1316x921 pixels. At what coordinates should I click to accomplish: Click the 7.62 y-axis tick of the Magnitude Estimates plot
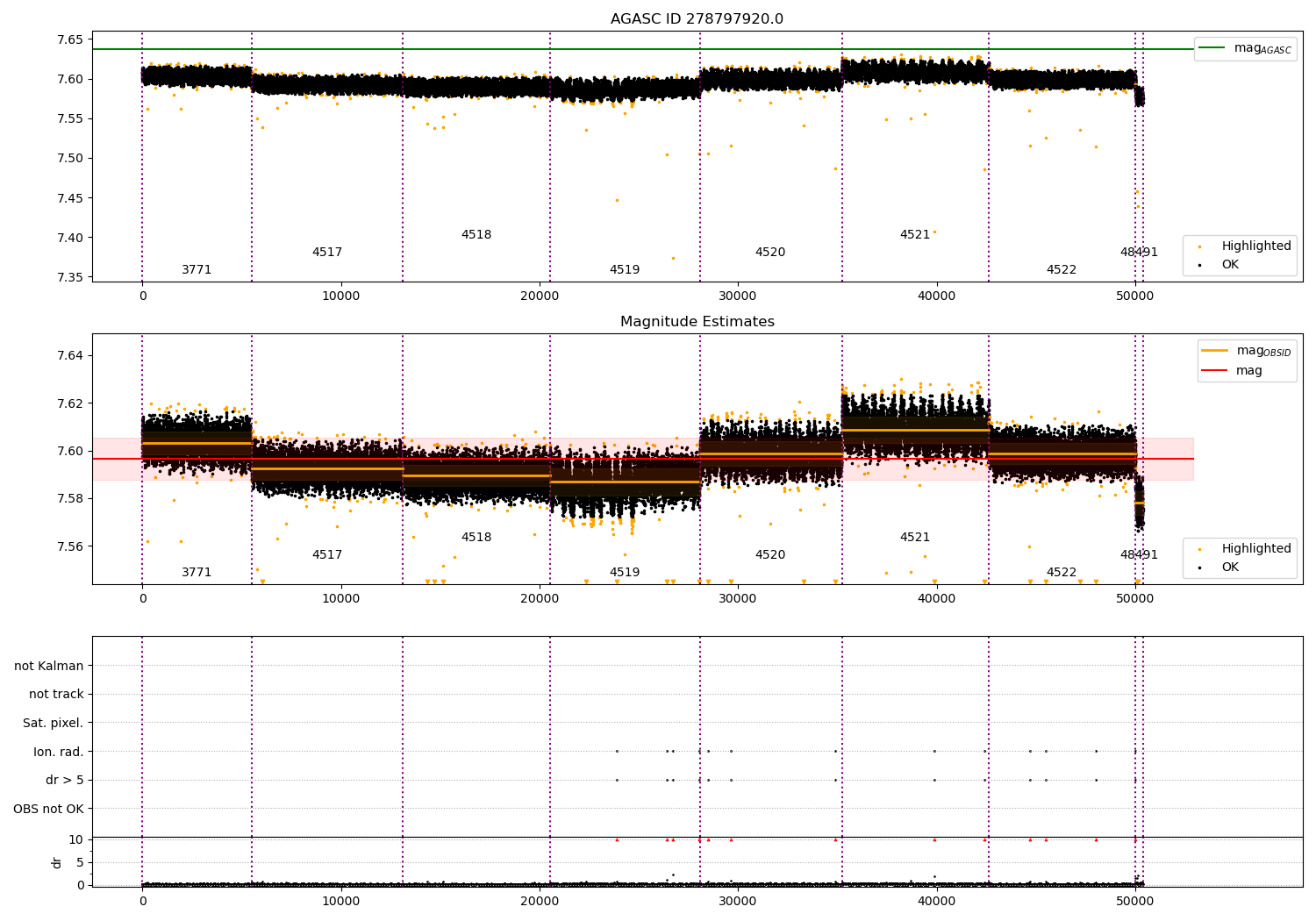(x=70, y=403)
